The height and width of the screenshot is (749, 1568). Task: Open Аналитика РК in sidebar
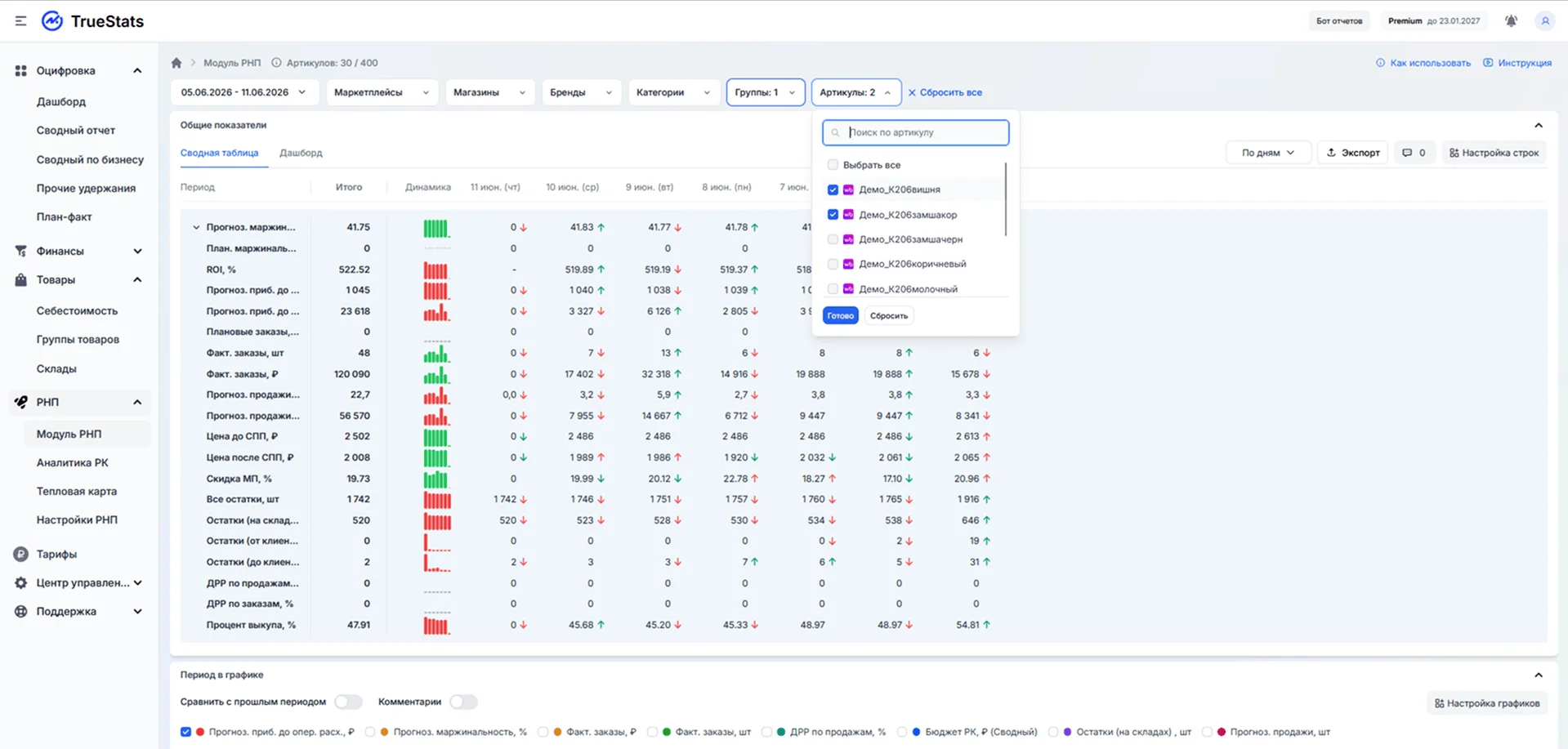click(72, 462)
